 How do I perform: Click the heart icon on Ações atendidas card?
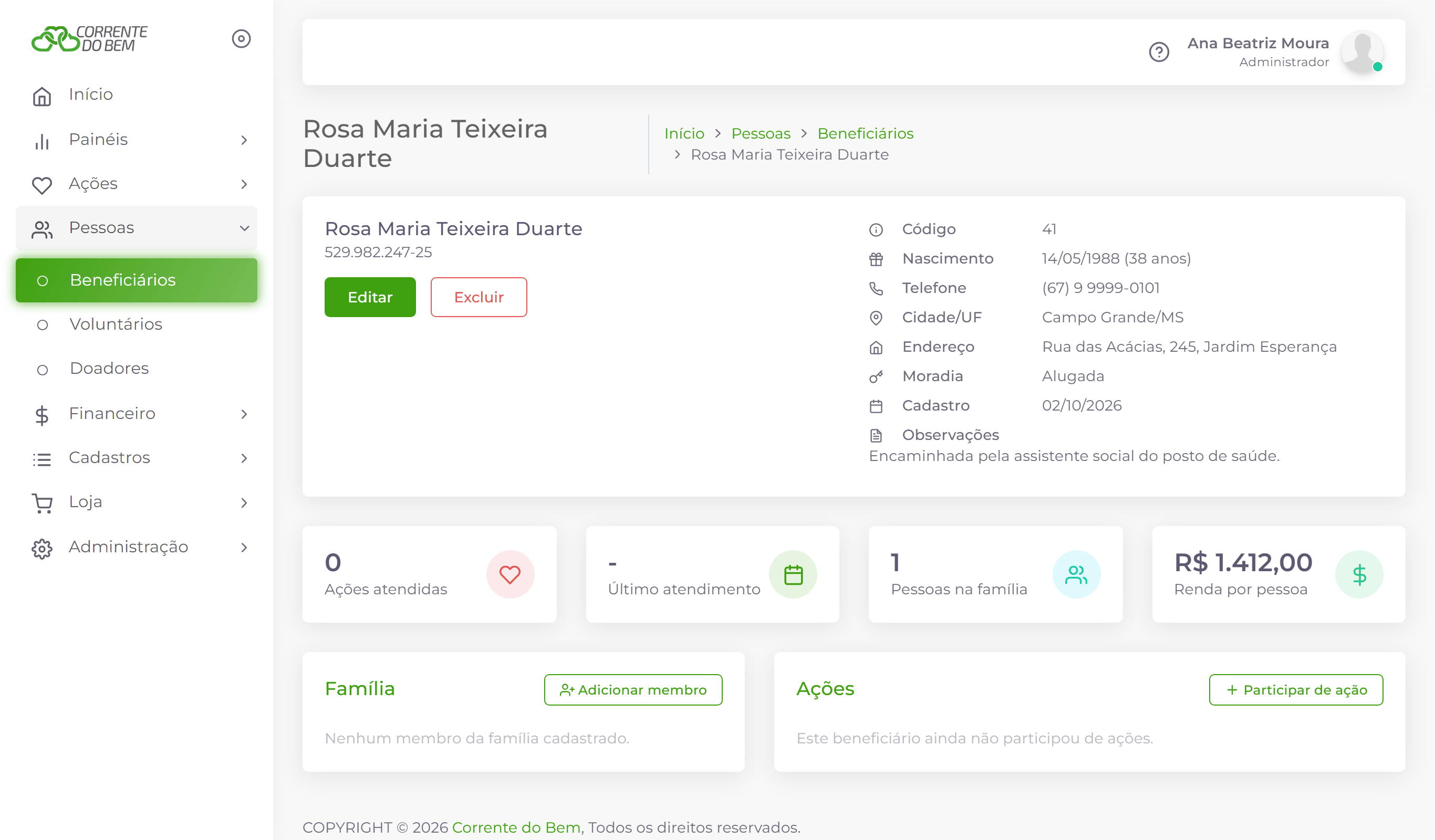tap(510, 574)
